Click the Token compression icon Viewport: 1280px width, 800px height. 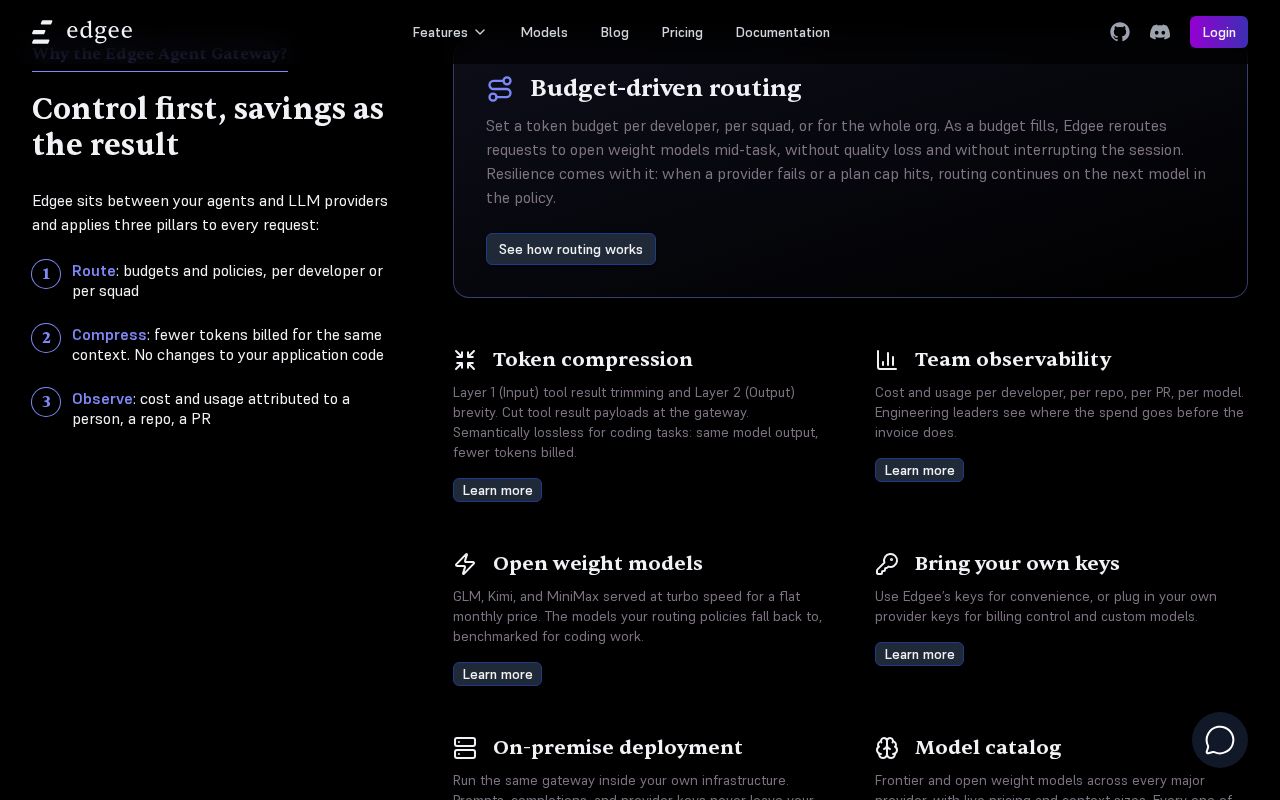click(465, 360)
